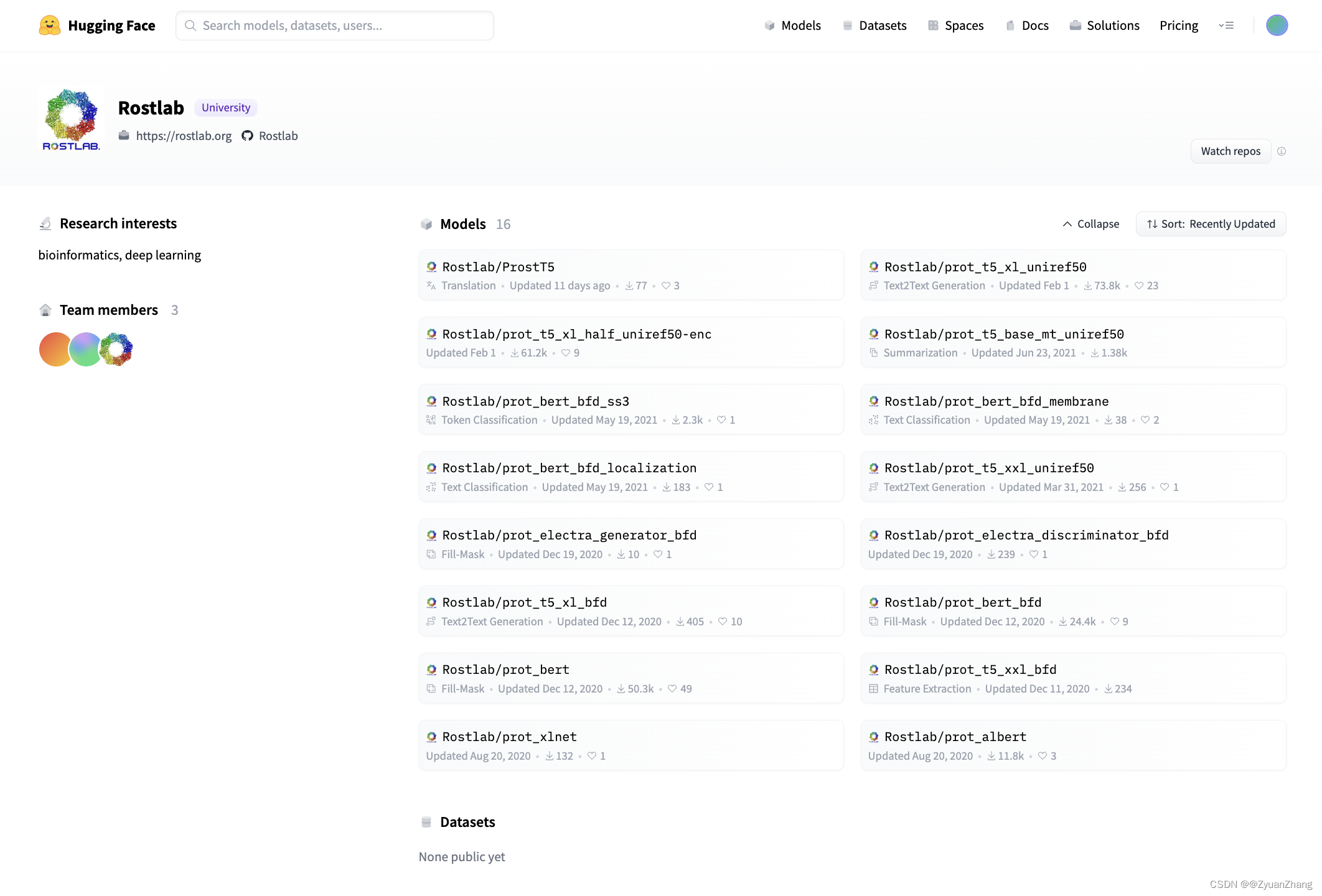Screen dimensions: 1322x896
Task: Click the Watch repos info toggle
Action: point(1282,152)
